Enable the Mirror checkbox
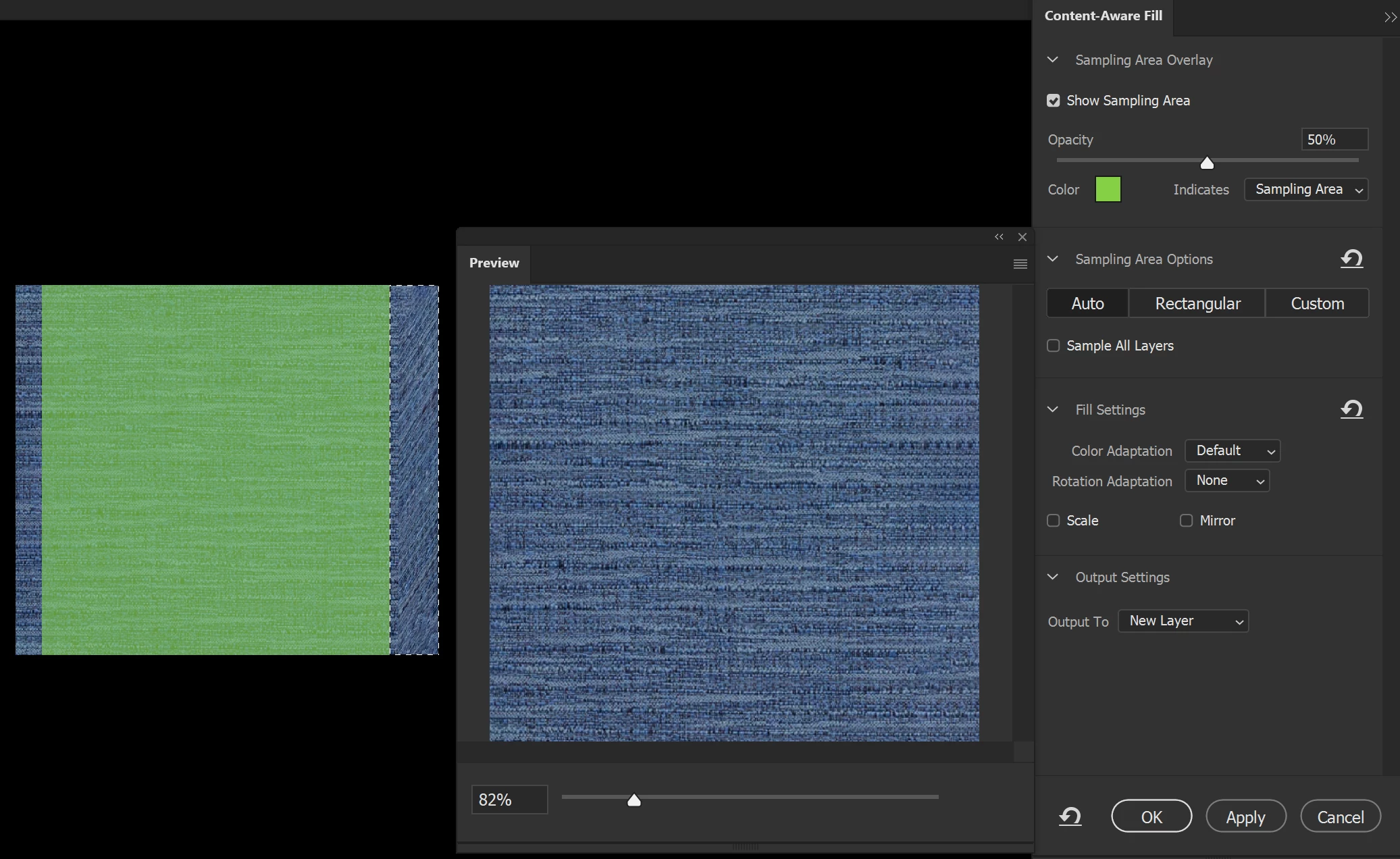1400x859 pixels. pyautogui.click(x=1186, y=521)
